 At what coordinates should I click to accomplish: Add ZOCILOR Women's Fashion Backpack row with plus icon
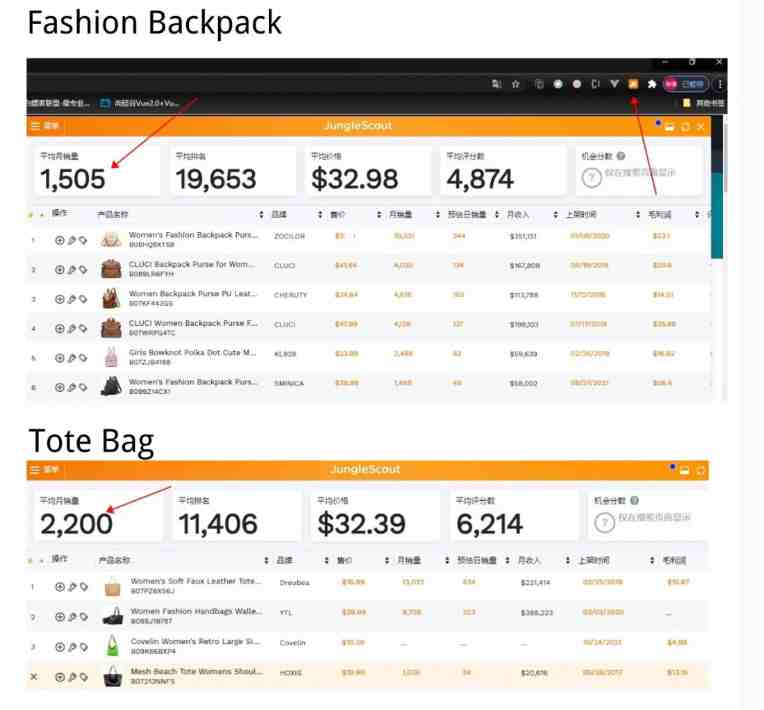[59, 240]
